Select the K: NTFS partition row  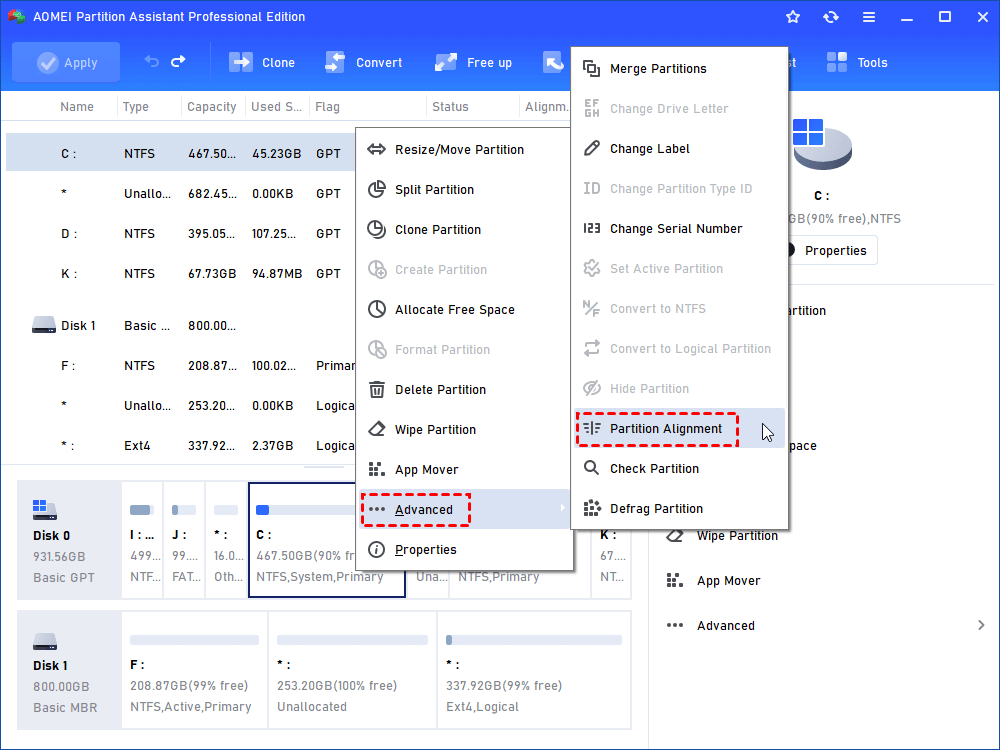click(180, 274)
